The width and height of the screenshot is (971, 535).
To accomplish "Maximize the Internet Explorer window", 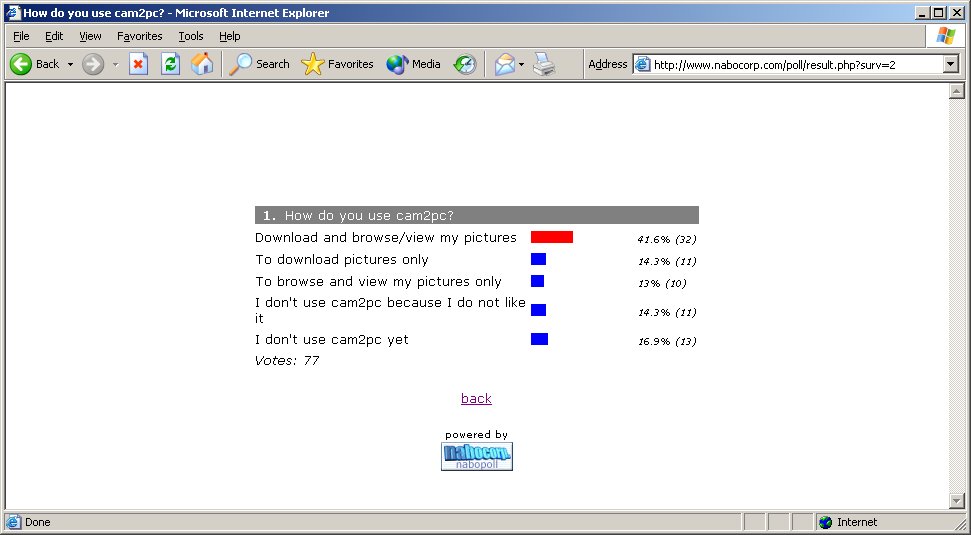I will click(939, 12).
